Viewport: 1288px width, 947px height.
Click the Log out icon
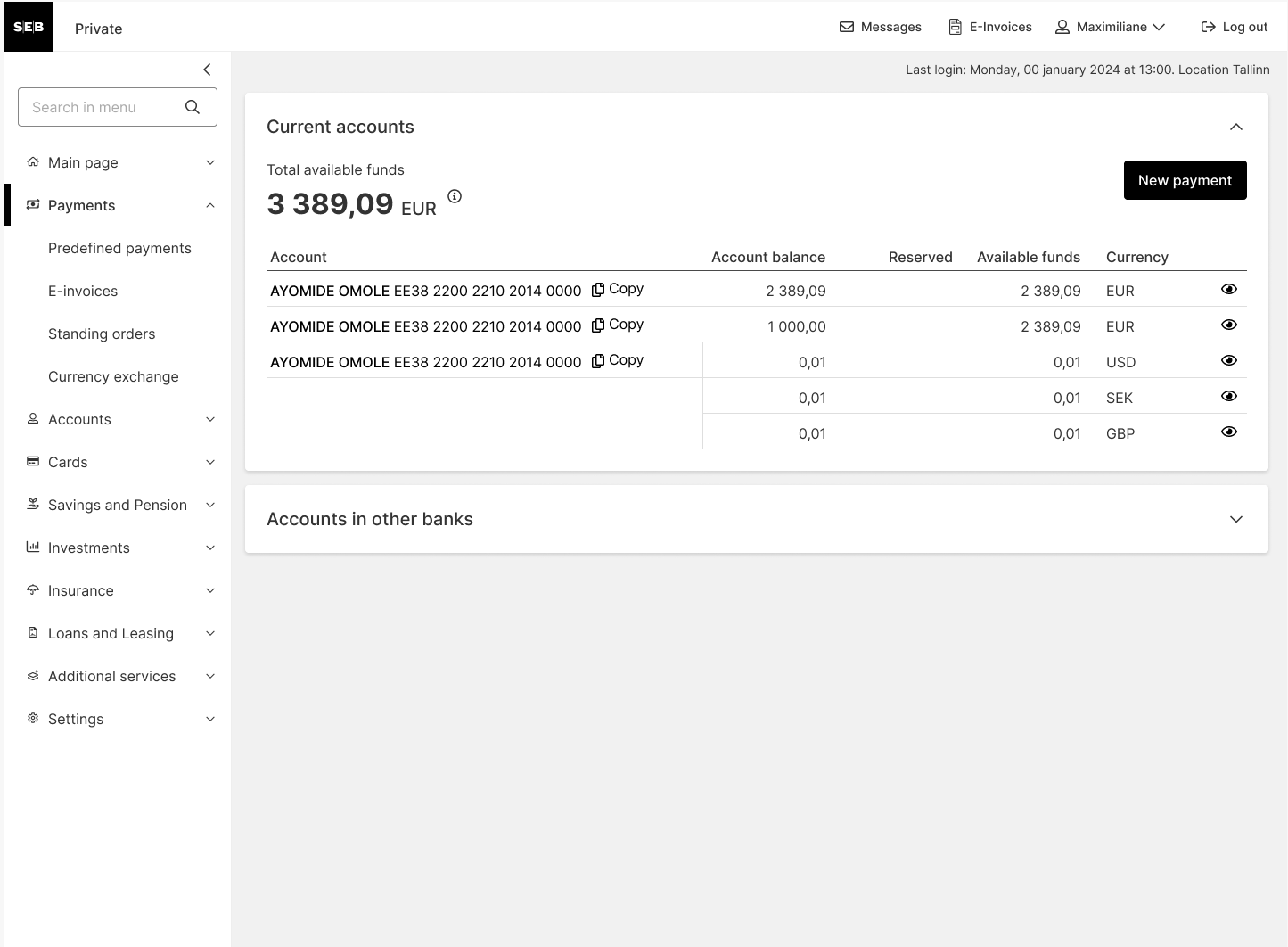(x=1209, y=27)
